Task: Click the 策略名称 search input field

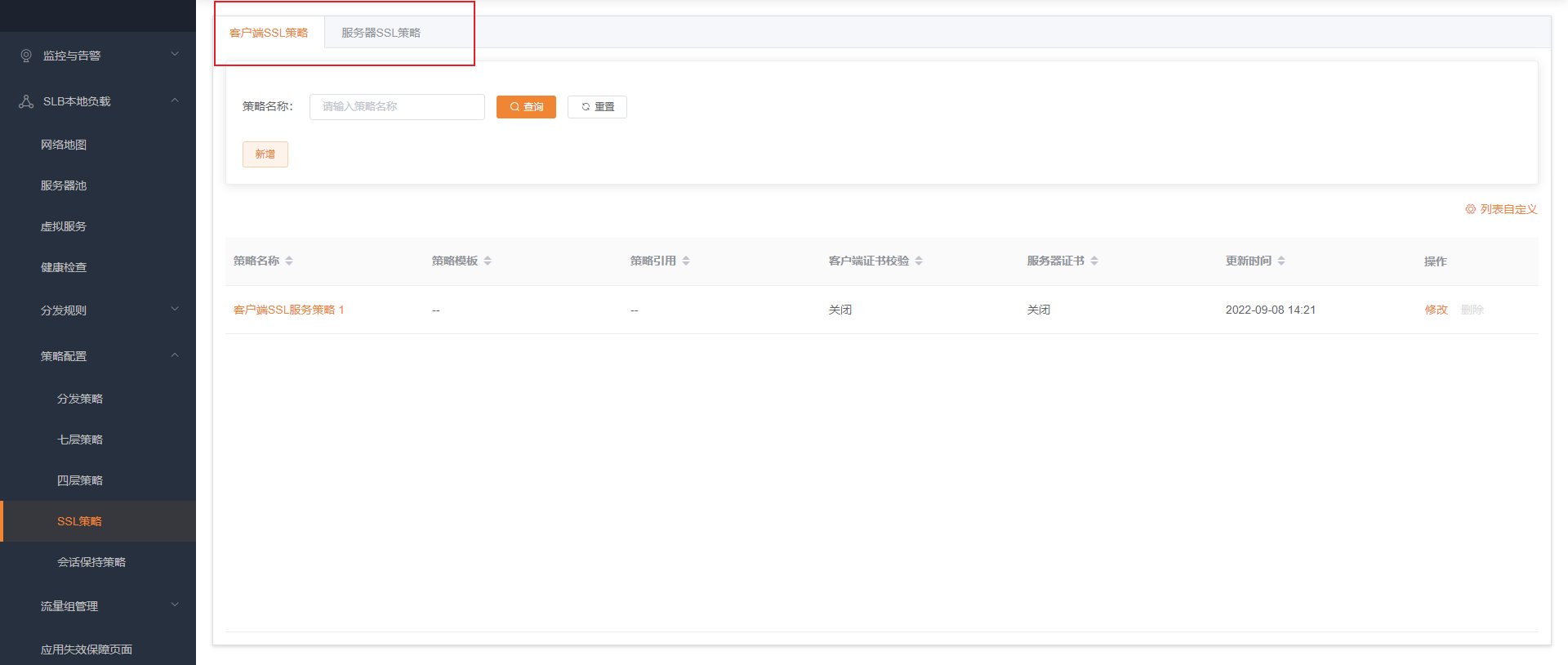Action: coord(397,107)
